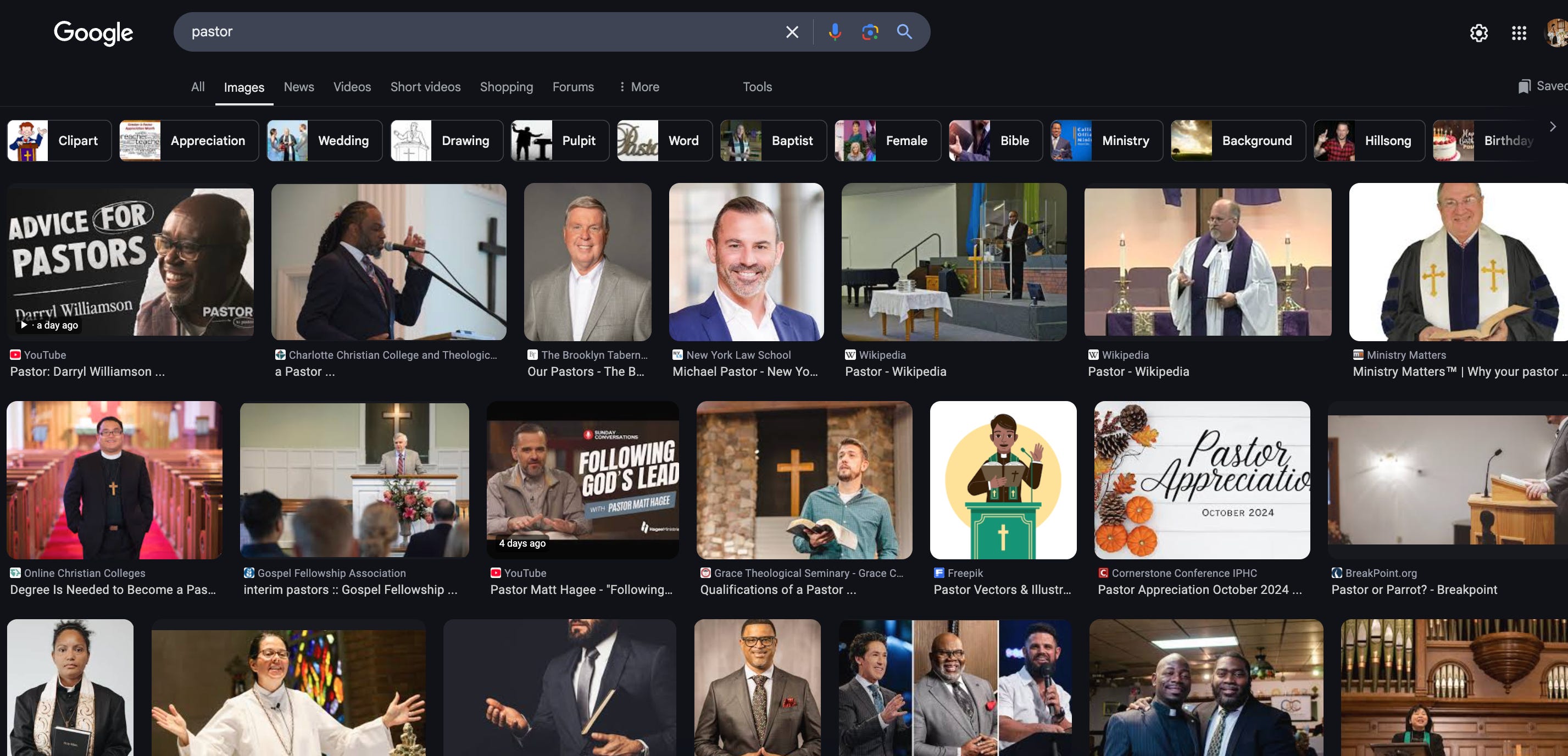Image resolution: width=1568 pixels, height=756 pixels.
Task: Select the Baptist filter chip
Action: (773, 141)
